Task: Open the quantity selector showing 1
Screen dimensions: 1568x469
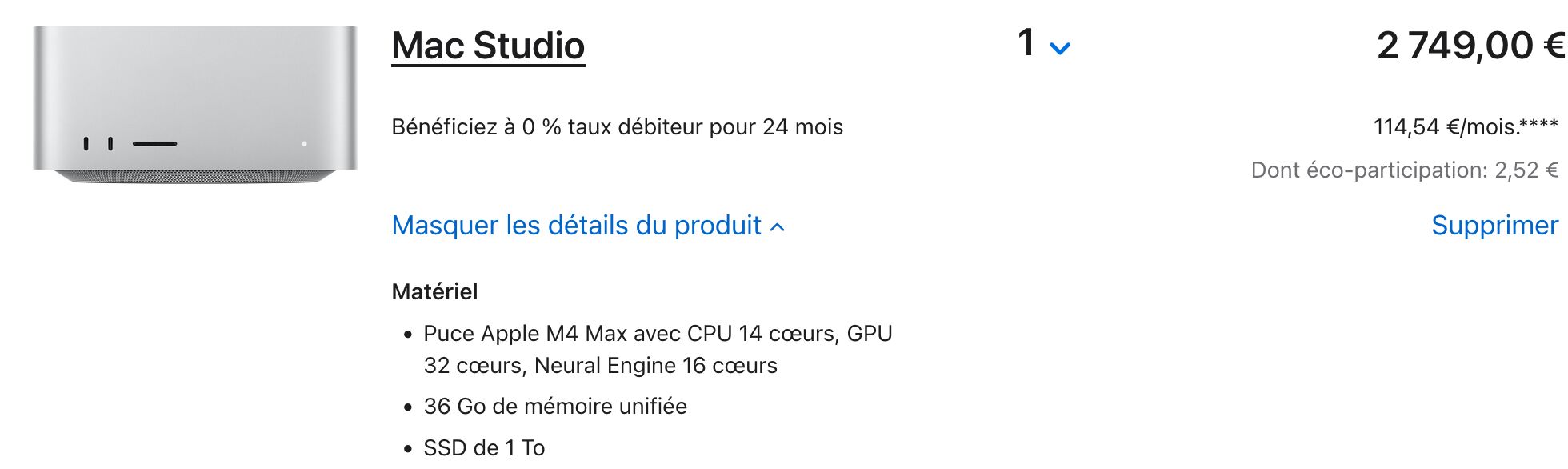Action: click(1043, 44)
